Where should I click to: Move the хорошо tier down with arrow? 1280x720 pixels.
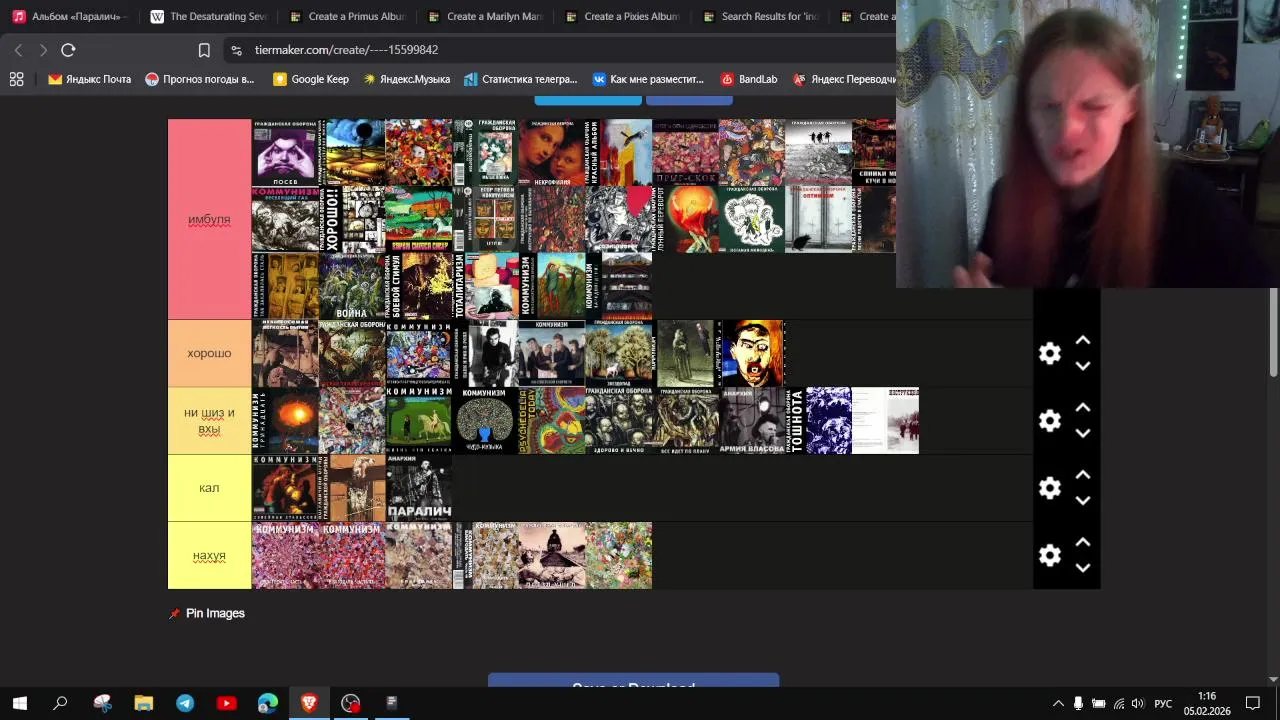click(1082, 366)
